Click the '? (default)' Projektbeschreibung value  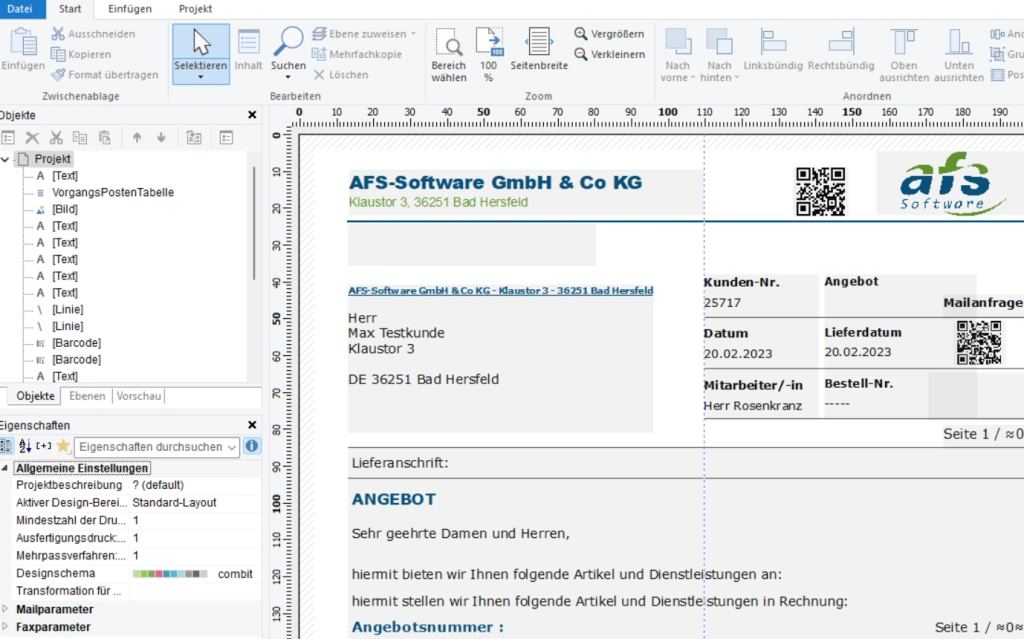(158, 485)
